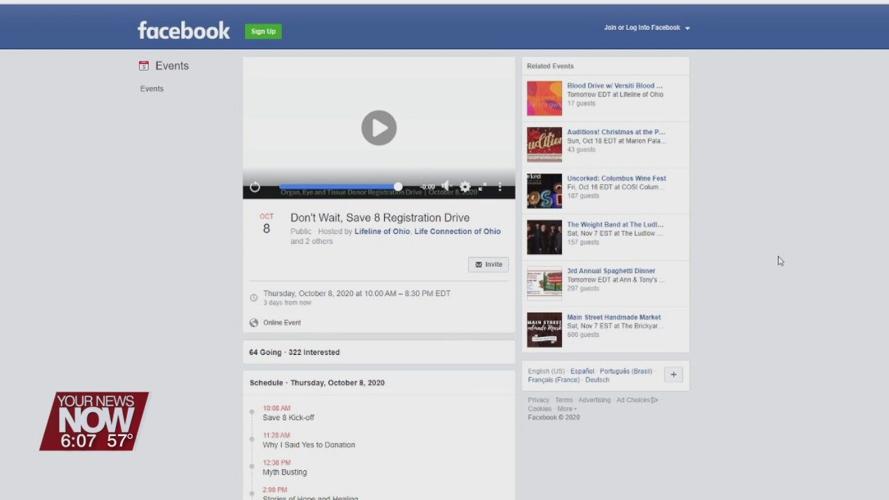Switch language to Español
This screenshot has height=500, width=889.
tap(582, 371)
